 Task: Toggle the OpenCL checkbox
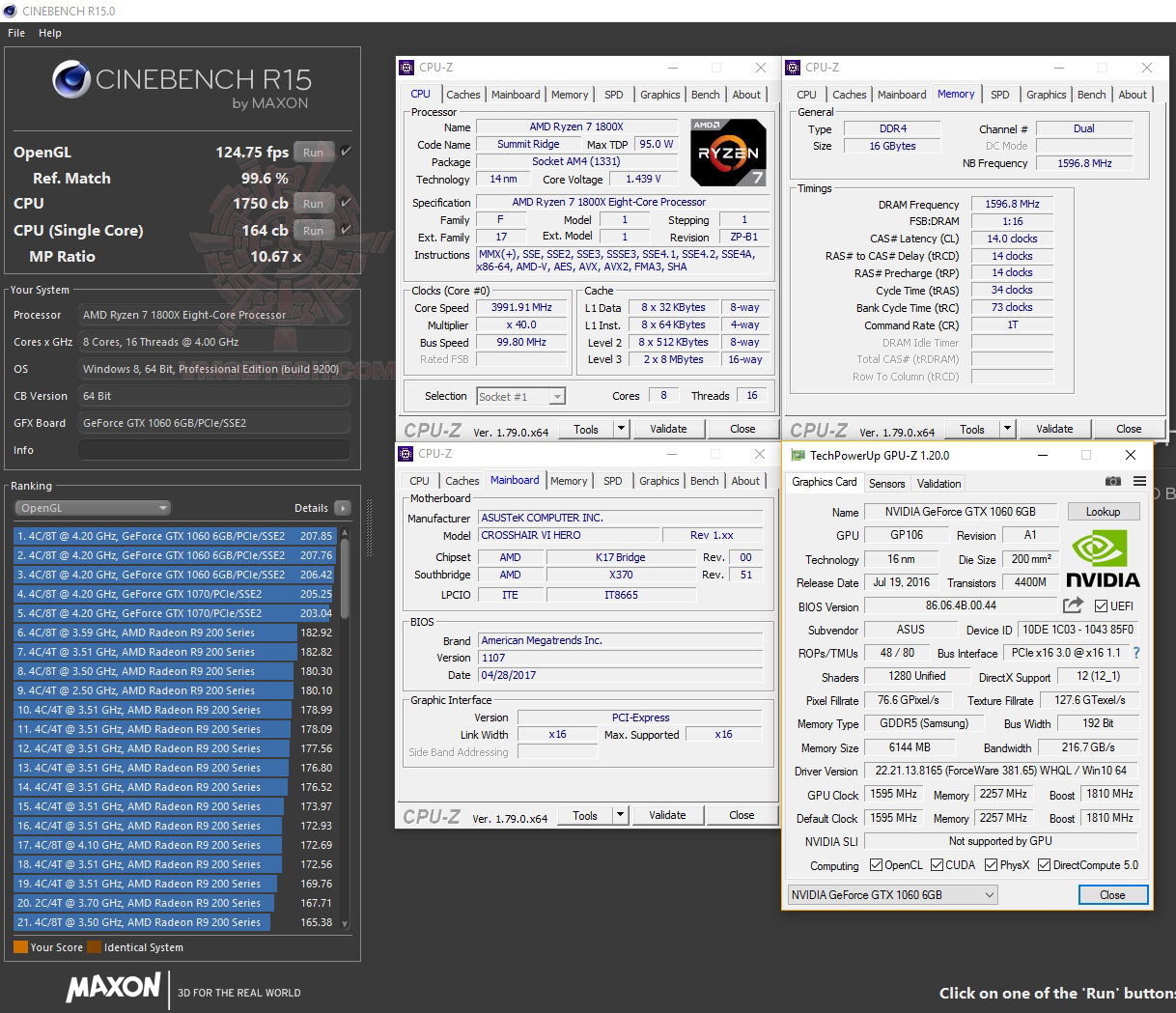[x=877, y=865]
